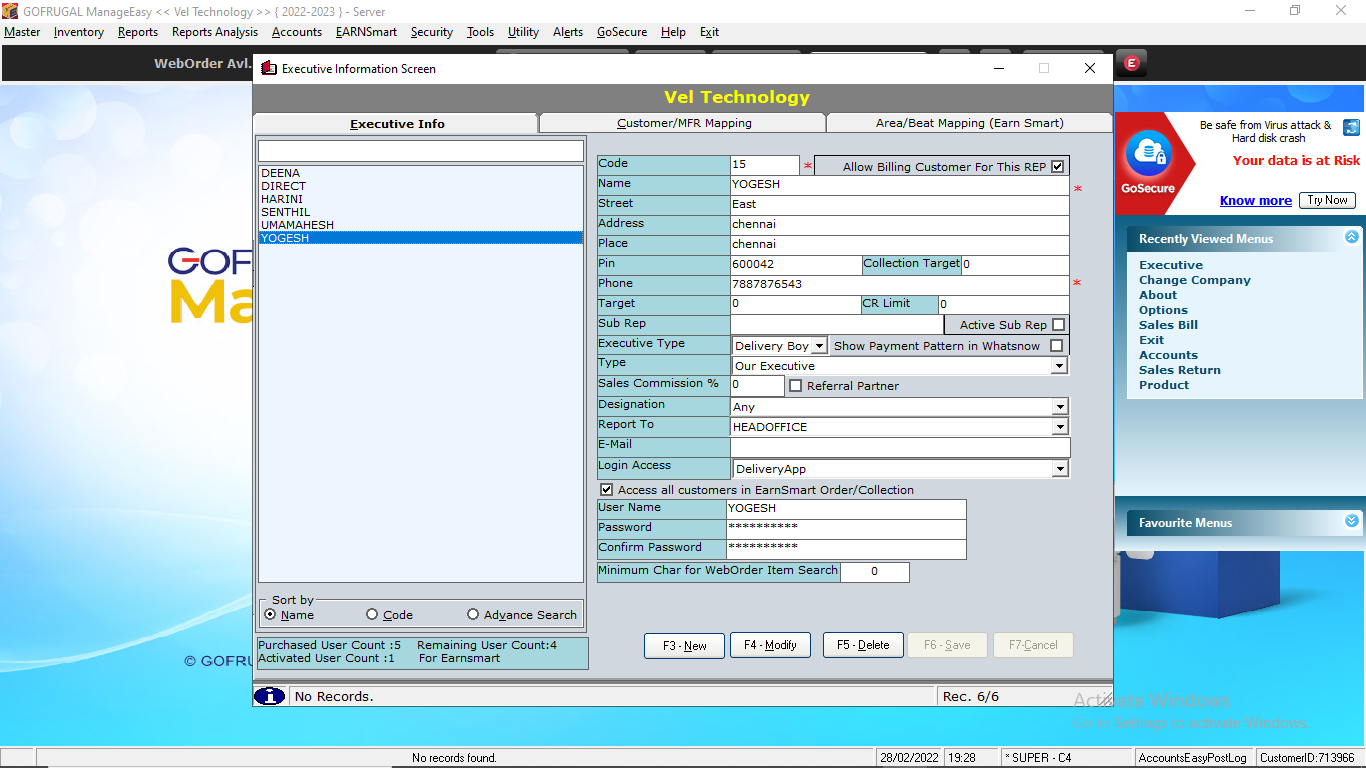The width and height of the screenshot is (1366, 768).
Task: Select the Code sort radio button
Action: [372, 615]
